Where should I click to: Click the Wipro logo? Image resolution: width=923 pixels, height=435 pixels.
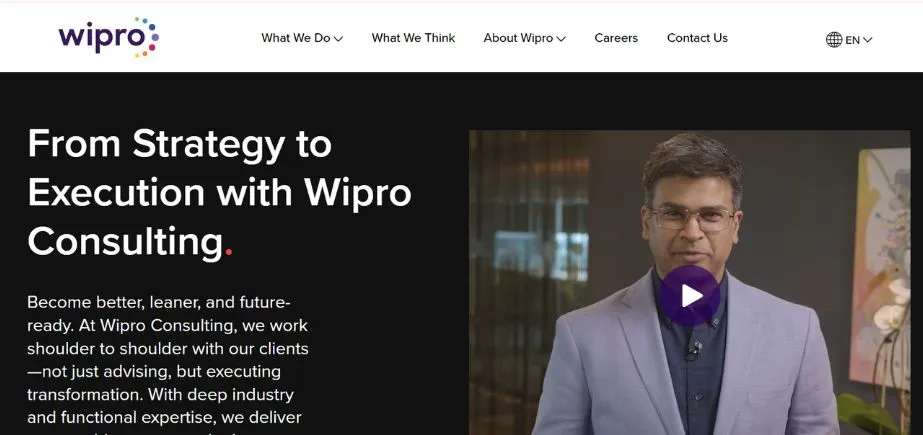[x=108, y=37]
